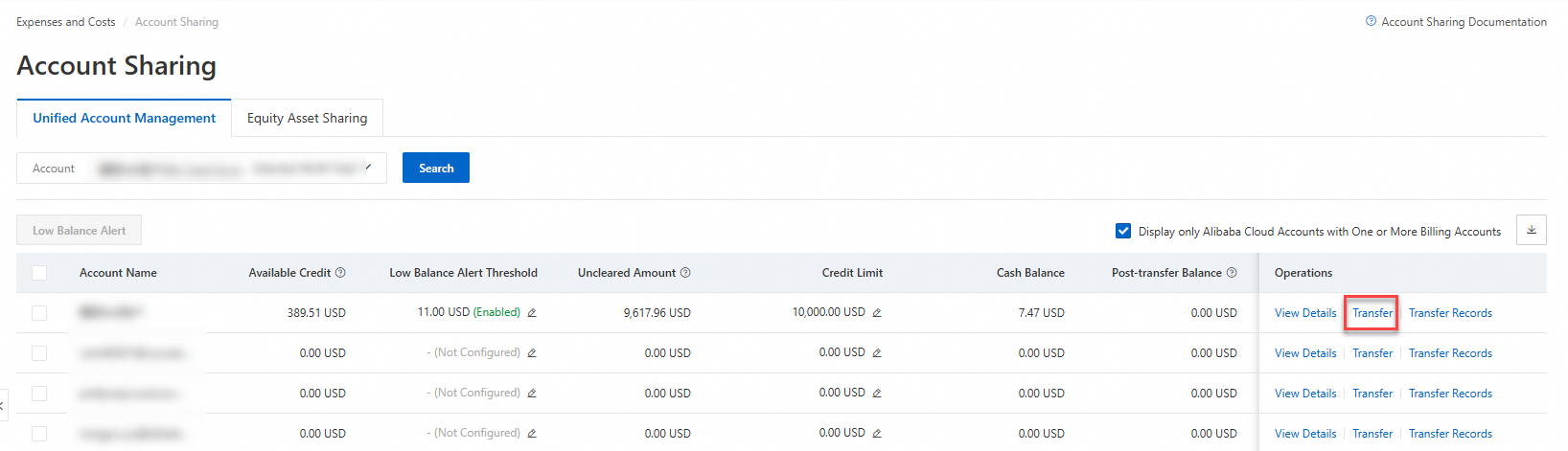Switch to Unified Account Management tab
The height and width of the screenshot is (451, 1568).
[124, 118]
